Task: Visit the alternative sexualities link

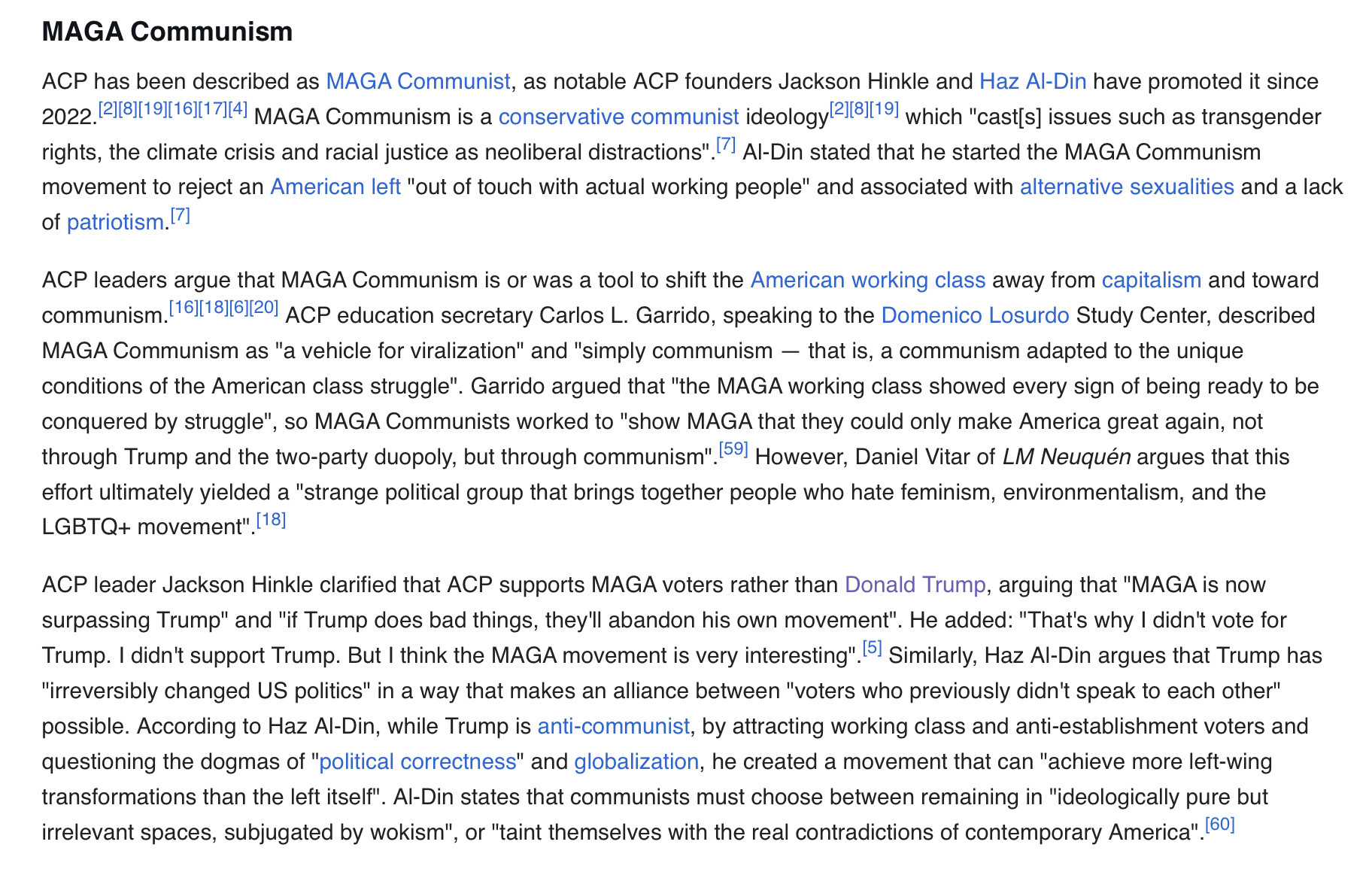Action: 1126,187
